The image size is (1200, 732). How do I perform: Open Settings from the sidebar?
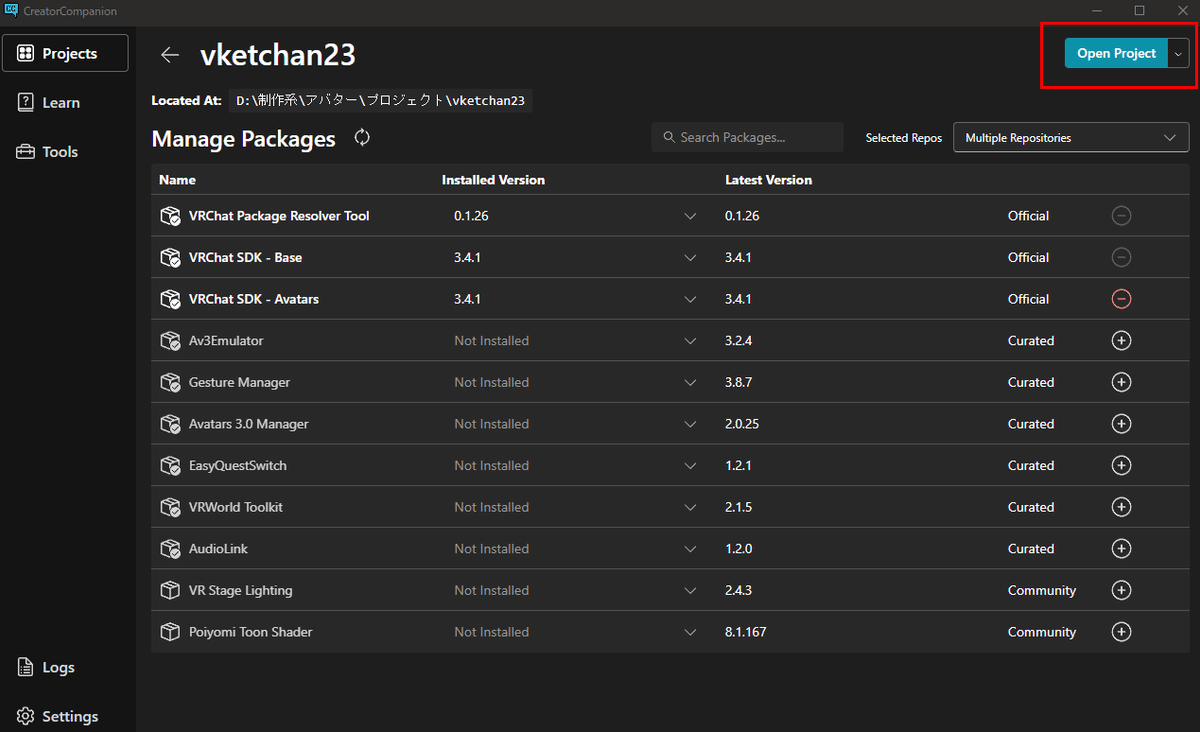pos(69,716)
